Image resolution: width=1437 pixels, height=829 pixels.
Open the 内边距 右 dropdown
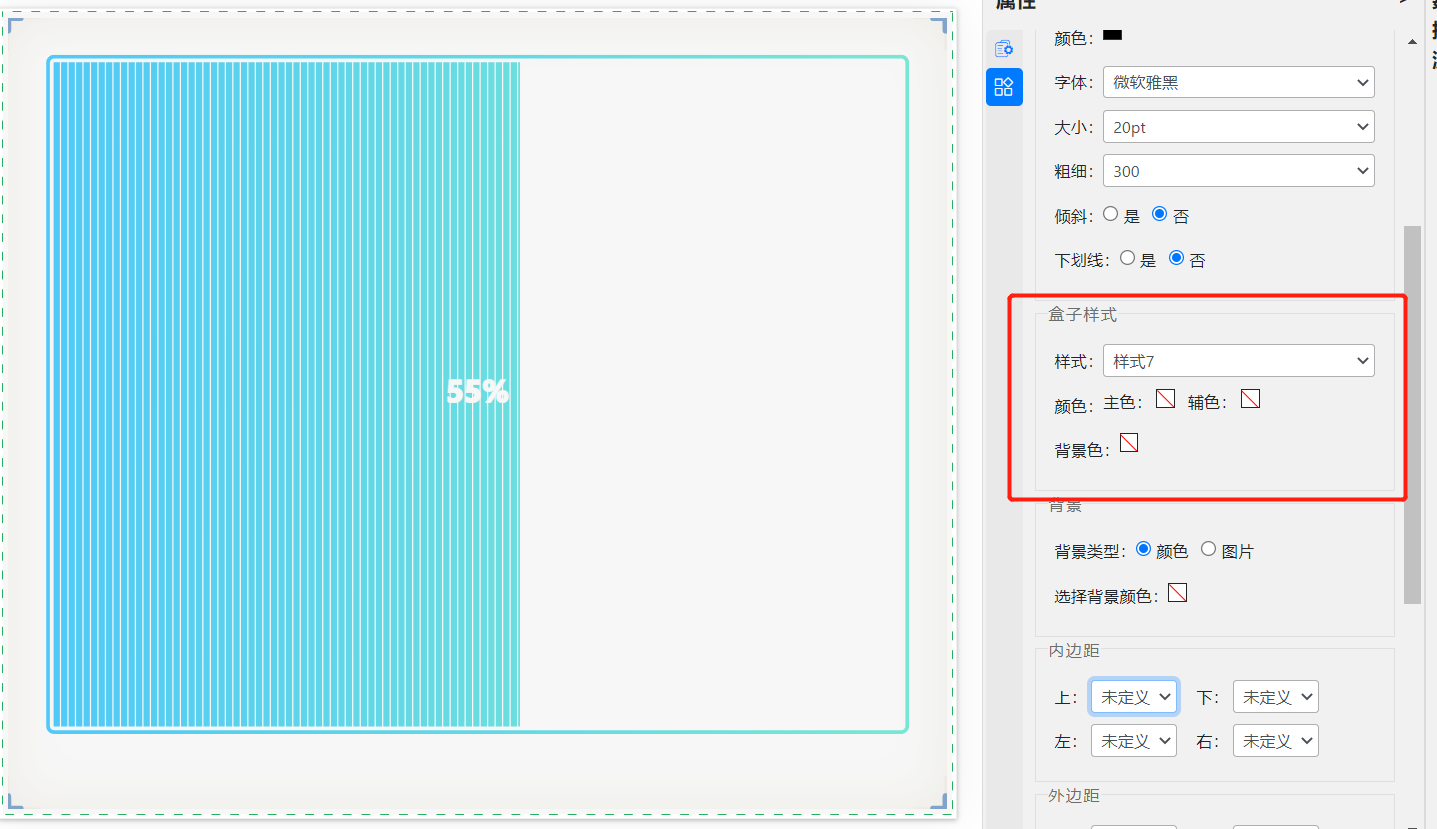[1275, 740]
